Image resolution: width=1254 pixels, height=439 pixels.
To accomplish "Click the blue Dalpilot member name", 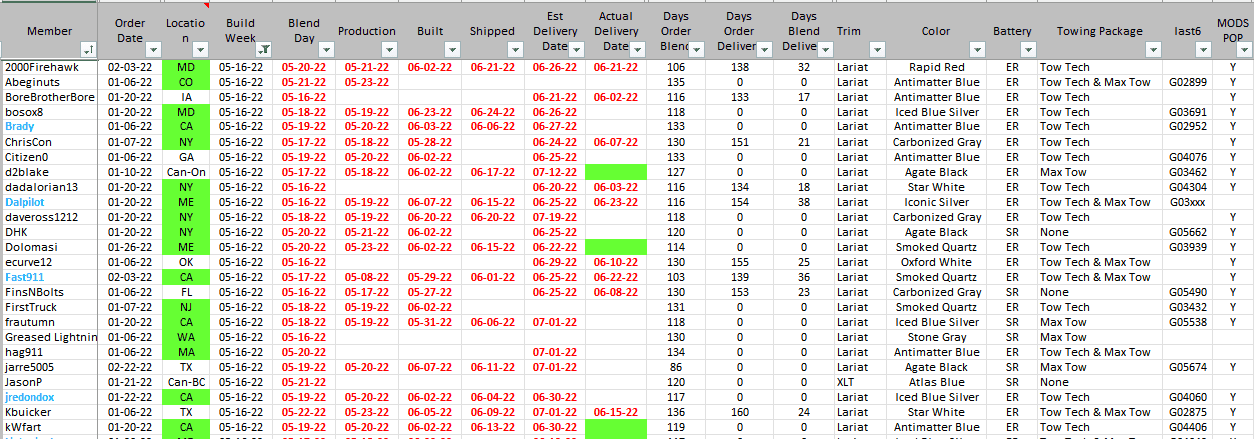I will click(24, 202).
